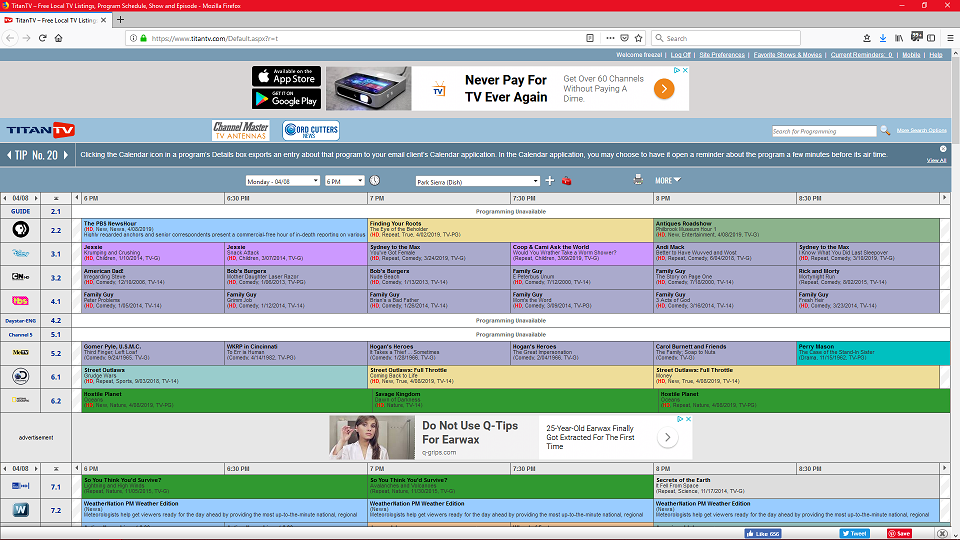The width and height of the screenshot is (960, 540).
Task: Close the tip bar
Action: [943, 149]
